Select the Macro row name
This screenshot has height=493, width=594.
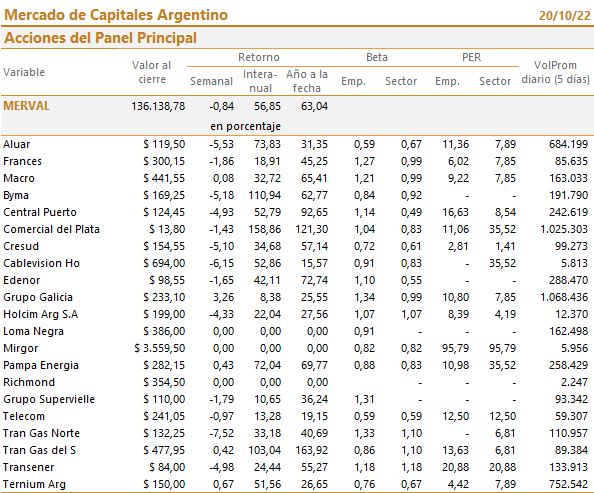[x=19, y=178]
